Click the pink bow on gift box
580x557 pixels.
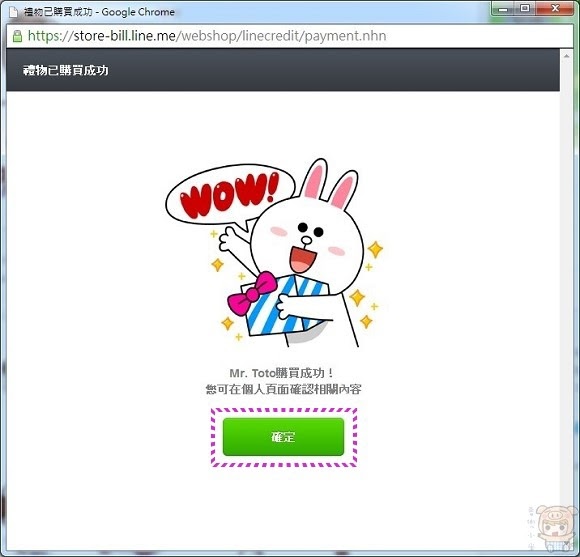click(x=253, y=293)
